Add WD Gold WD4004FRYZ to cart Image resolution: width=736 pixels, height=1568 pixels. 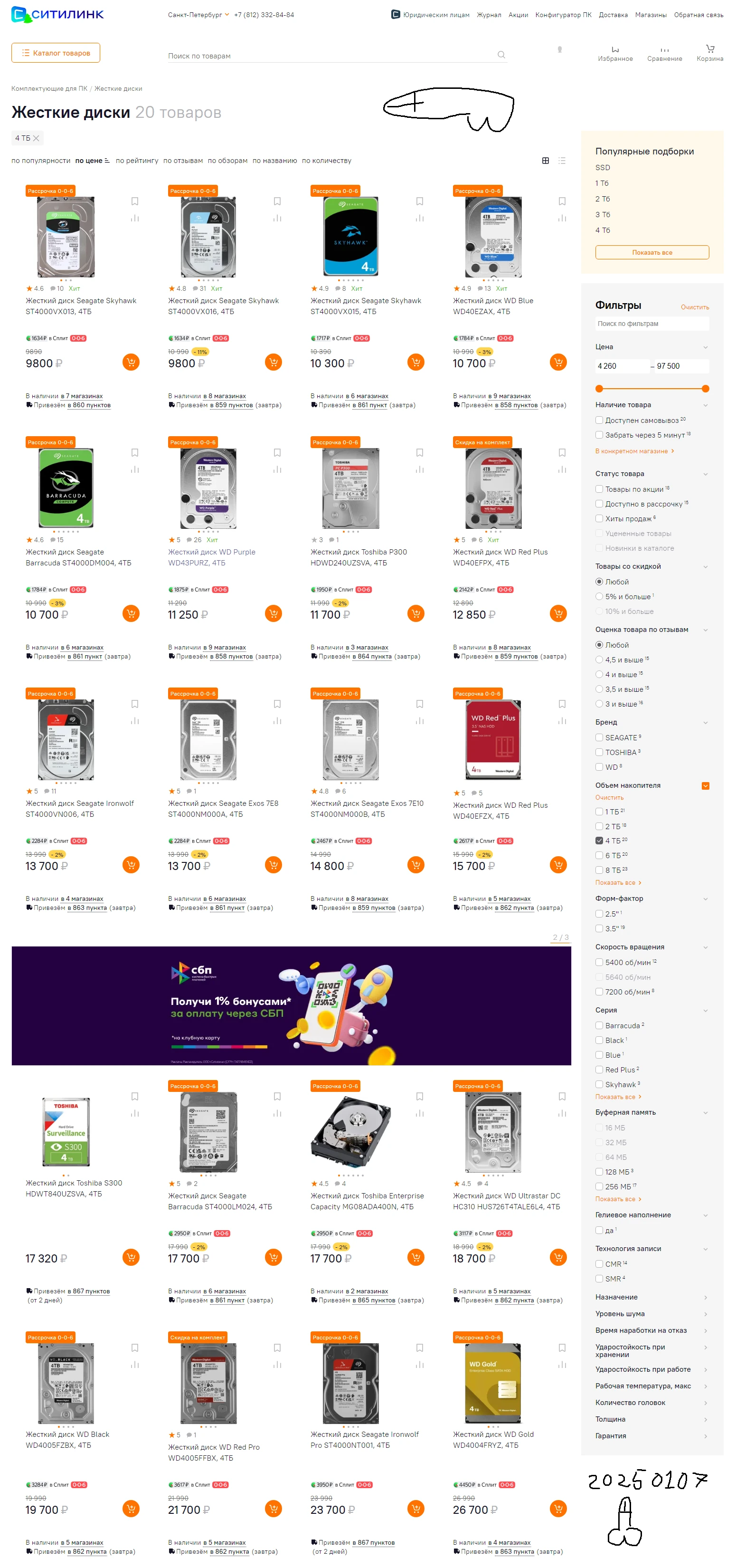click(x=558, y=1508)
